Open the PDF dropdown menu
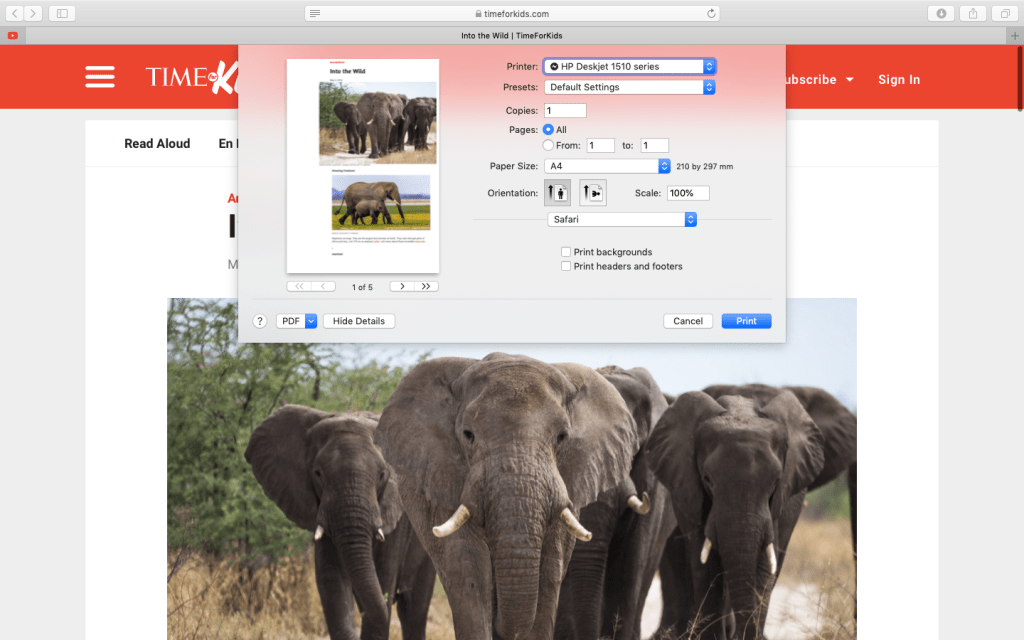Image resolution: width=1024 pixels, height=640 pixels. [x=310, y=321]
